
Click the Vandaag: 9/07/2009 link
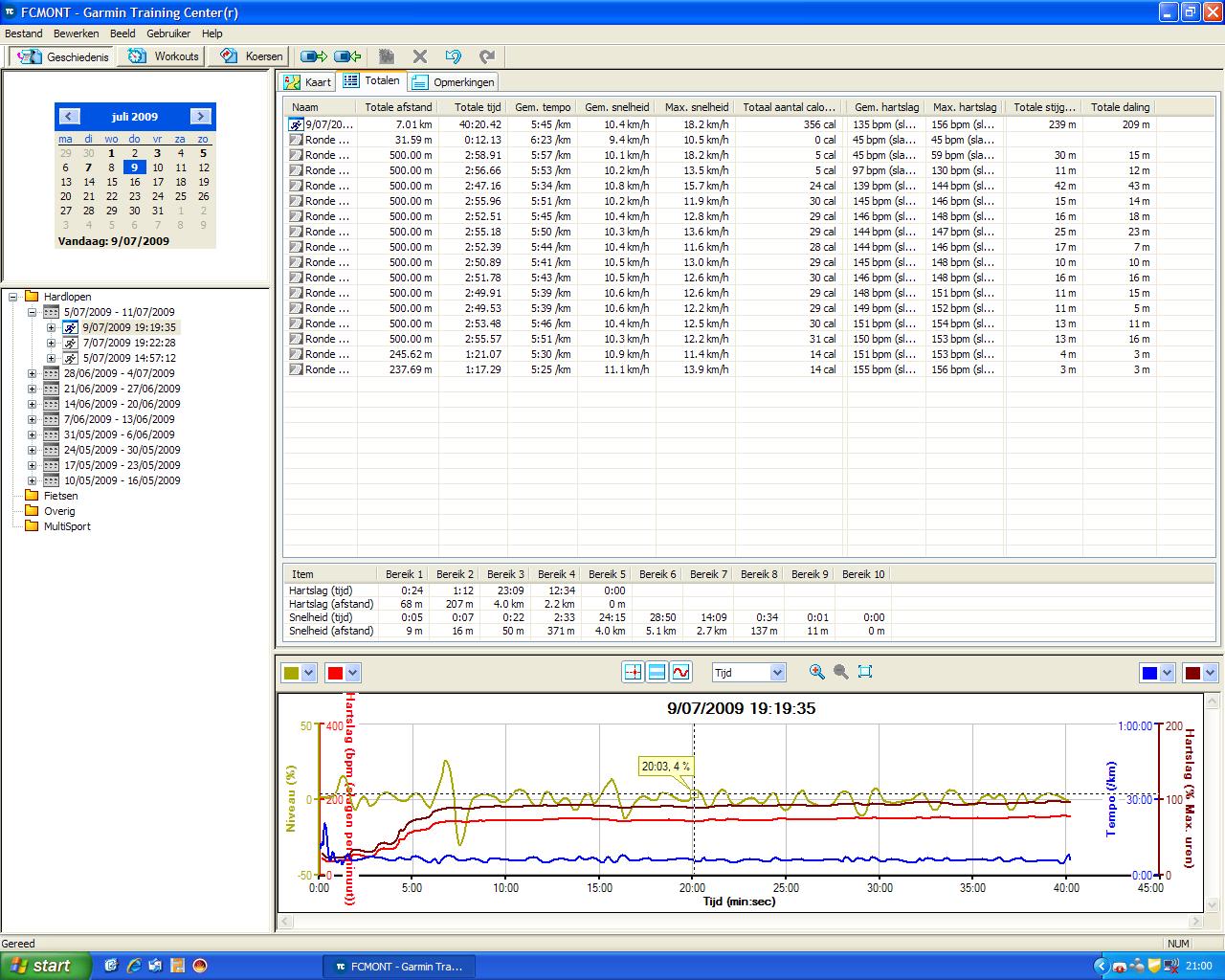coord(114,241)
